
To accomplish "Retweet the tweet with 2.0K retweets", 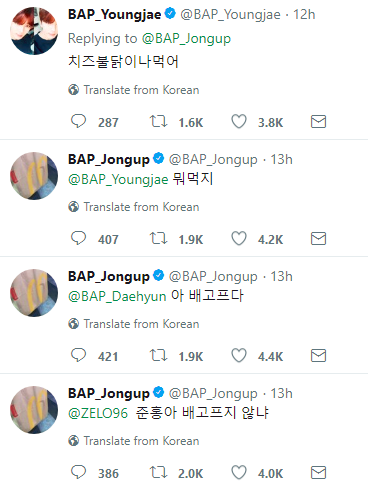I will [x=158, y=472].
